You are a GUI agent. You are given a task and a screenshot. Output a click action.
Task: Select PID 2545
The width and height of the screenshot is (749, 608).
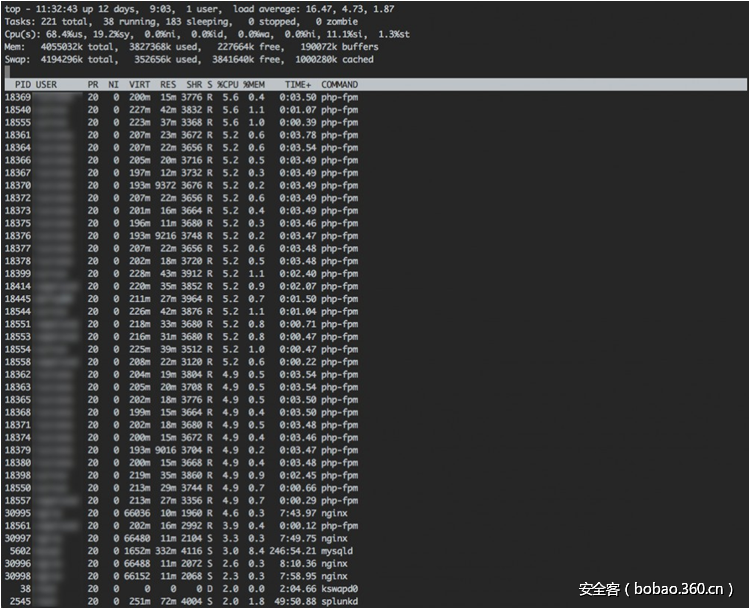20,601
